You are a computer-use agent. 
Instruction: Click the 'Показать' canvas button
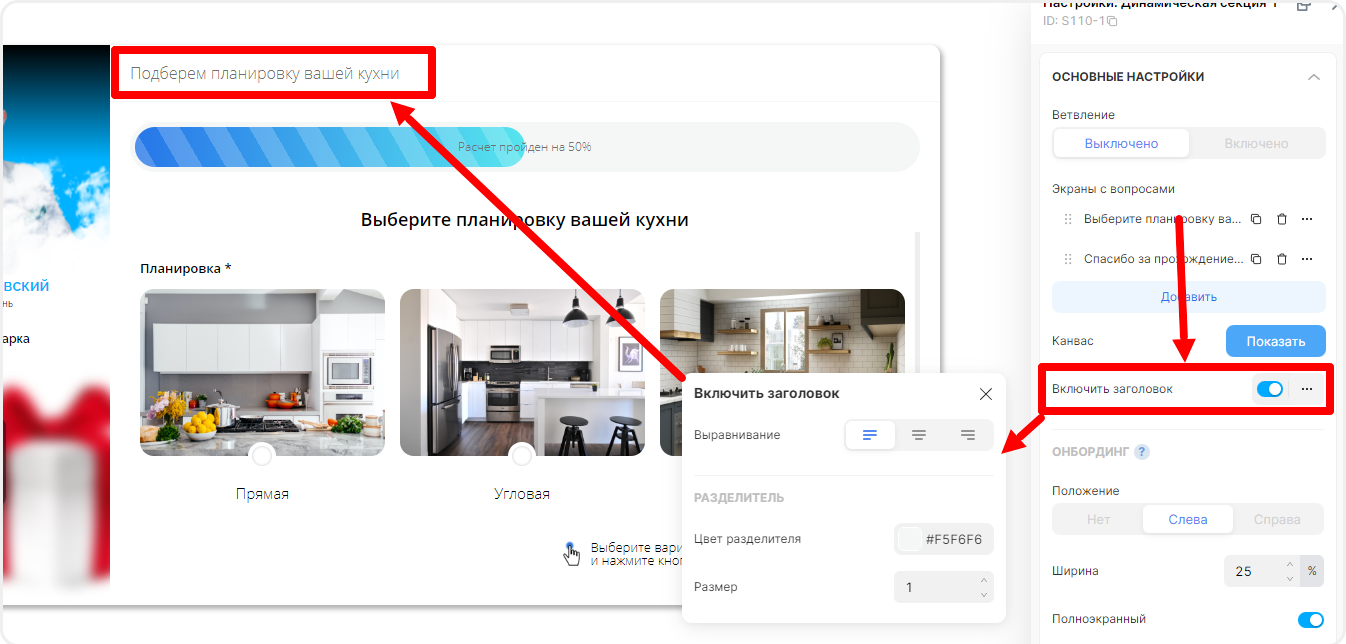tap(1275, 341)
